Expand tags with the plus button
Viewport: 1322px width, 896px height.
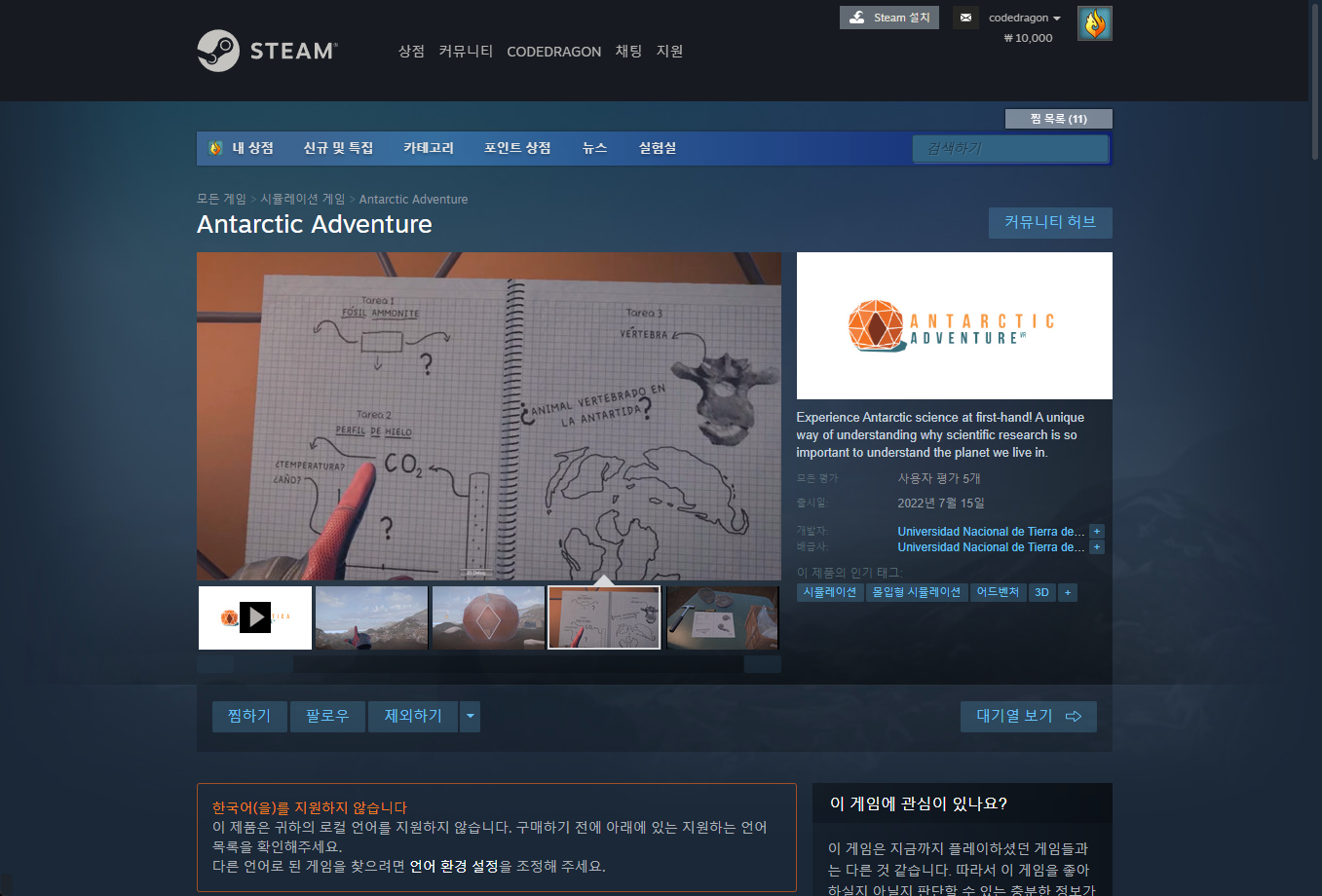click(x=1068, y=592)
